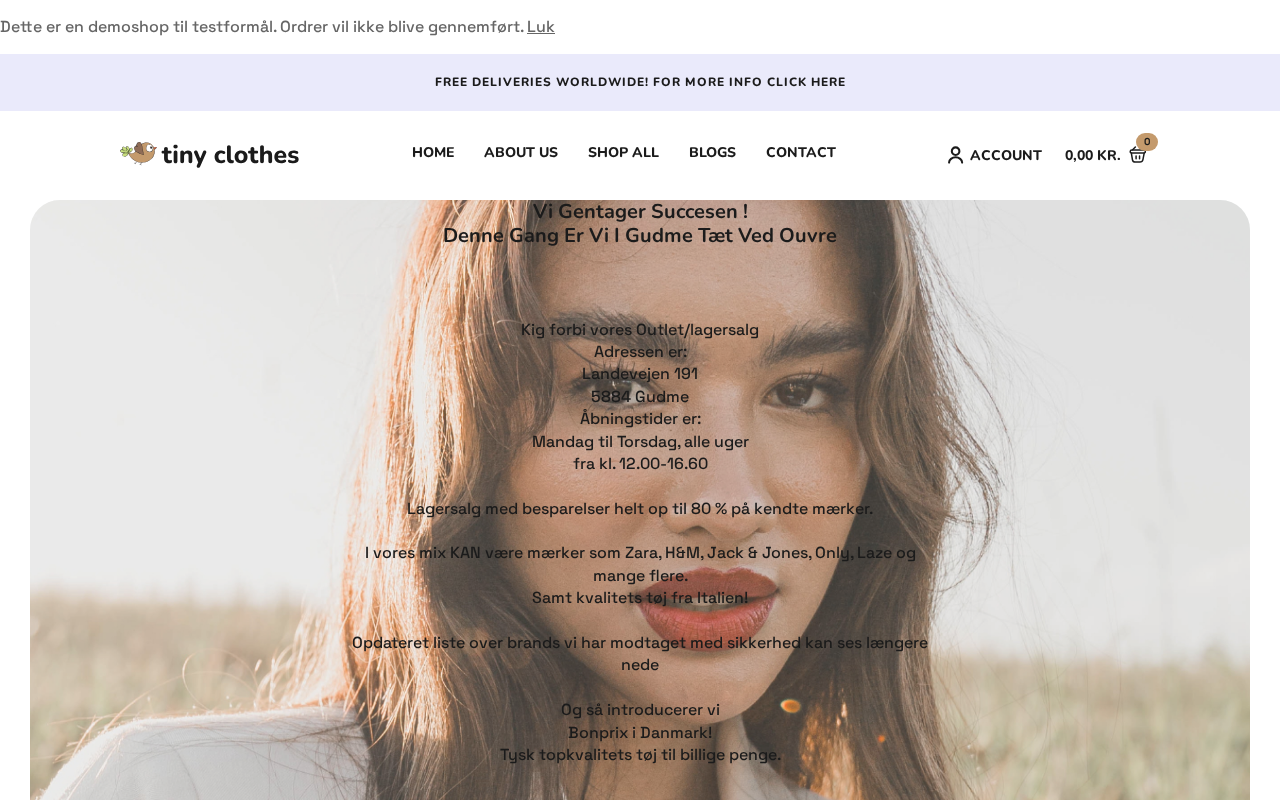Click the cart item count badge

(1147, 142)
